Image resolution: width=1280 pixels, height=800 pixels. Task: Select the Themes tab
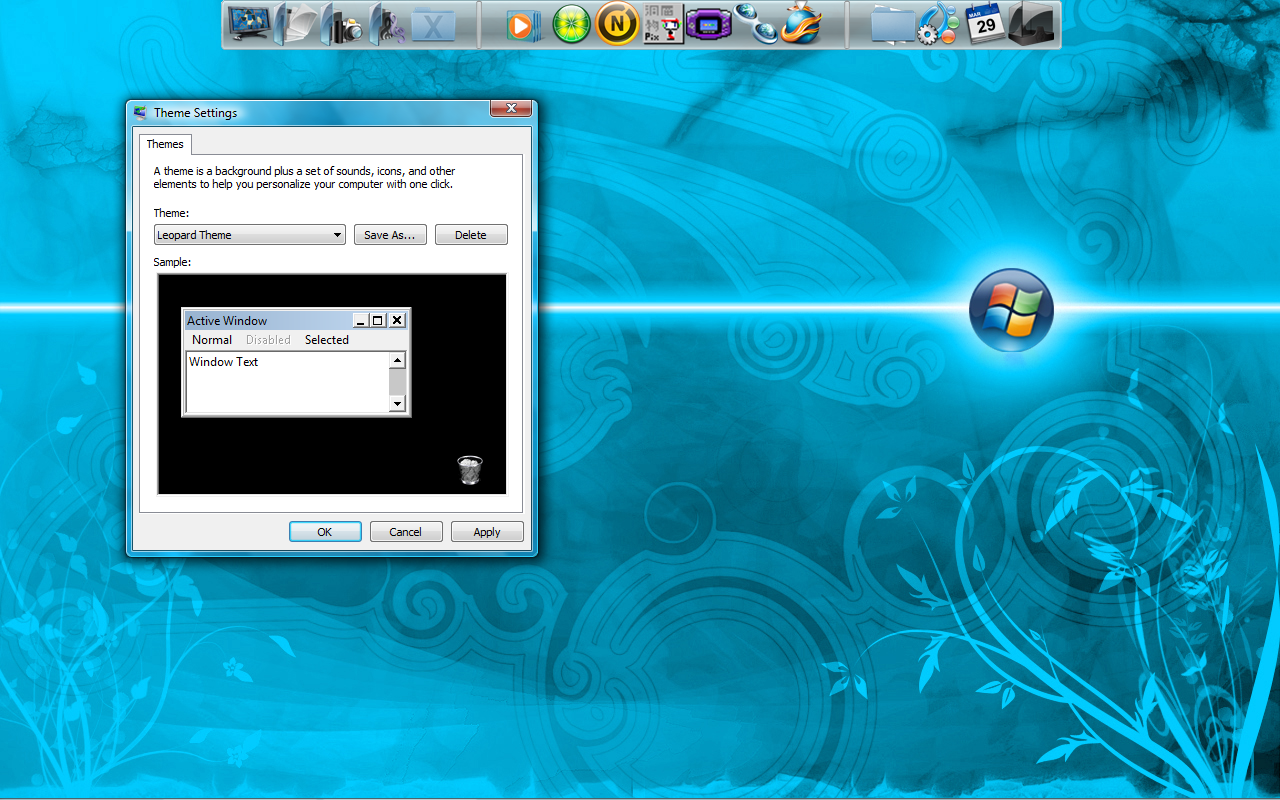click(x=165, y=144)
